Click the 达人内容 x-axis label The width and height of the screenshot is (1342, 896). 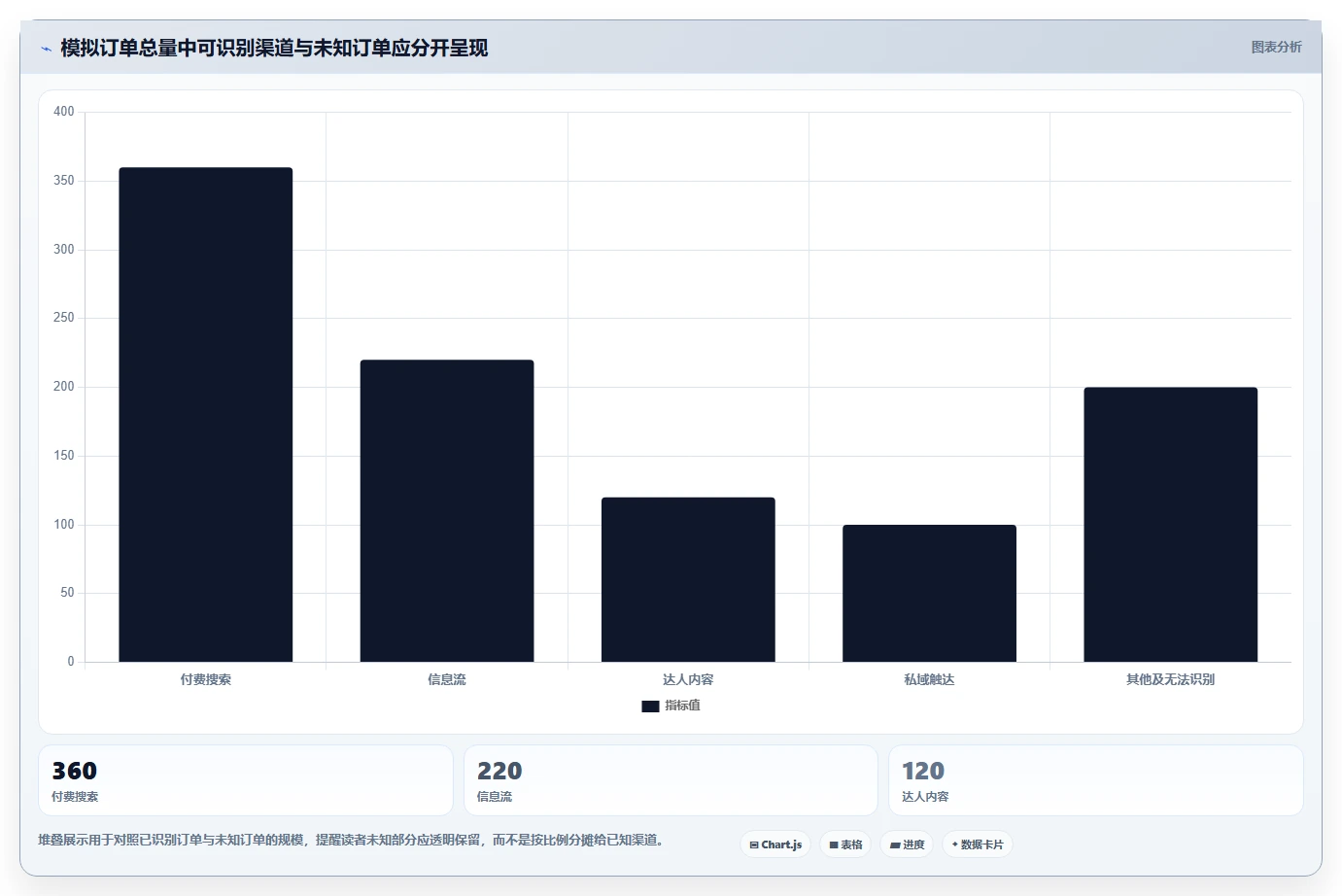tap(688, 679)
